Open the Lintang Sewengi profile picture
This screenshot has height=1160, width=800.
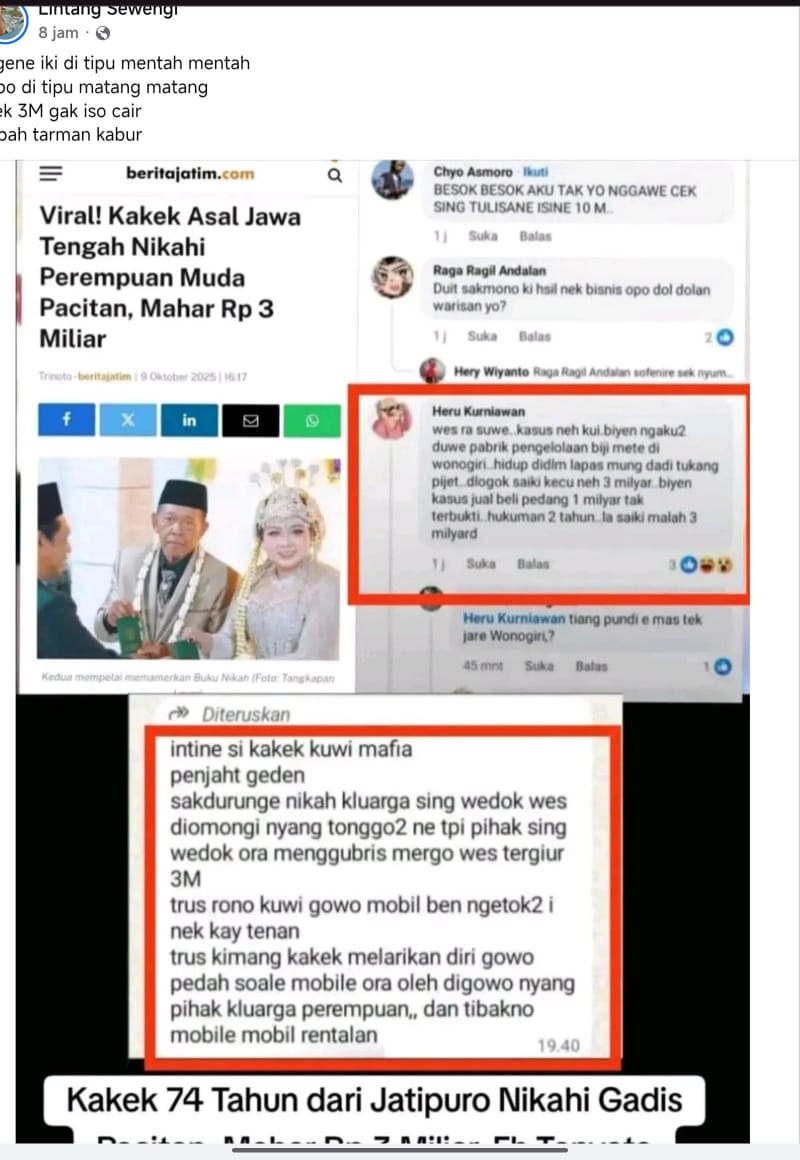pos(10,22)
